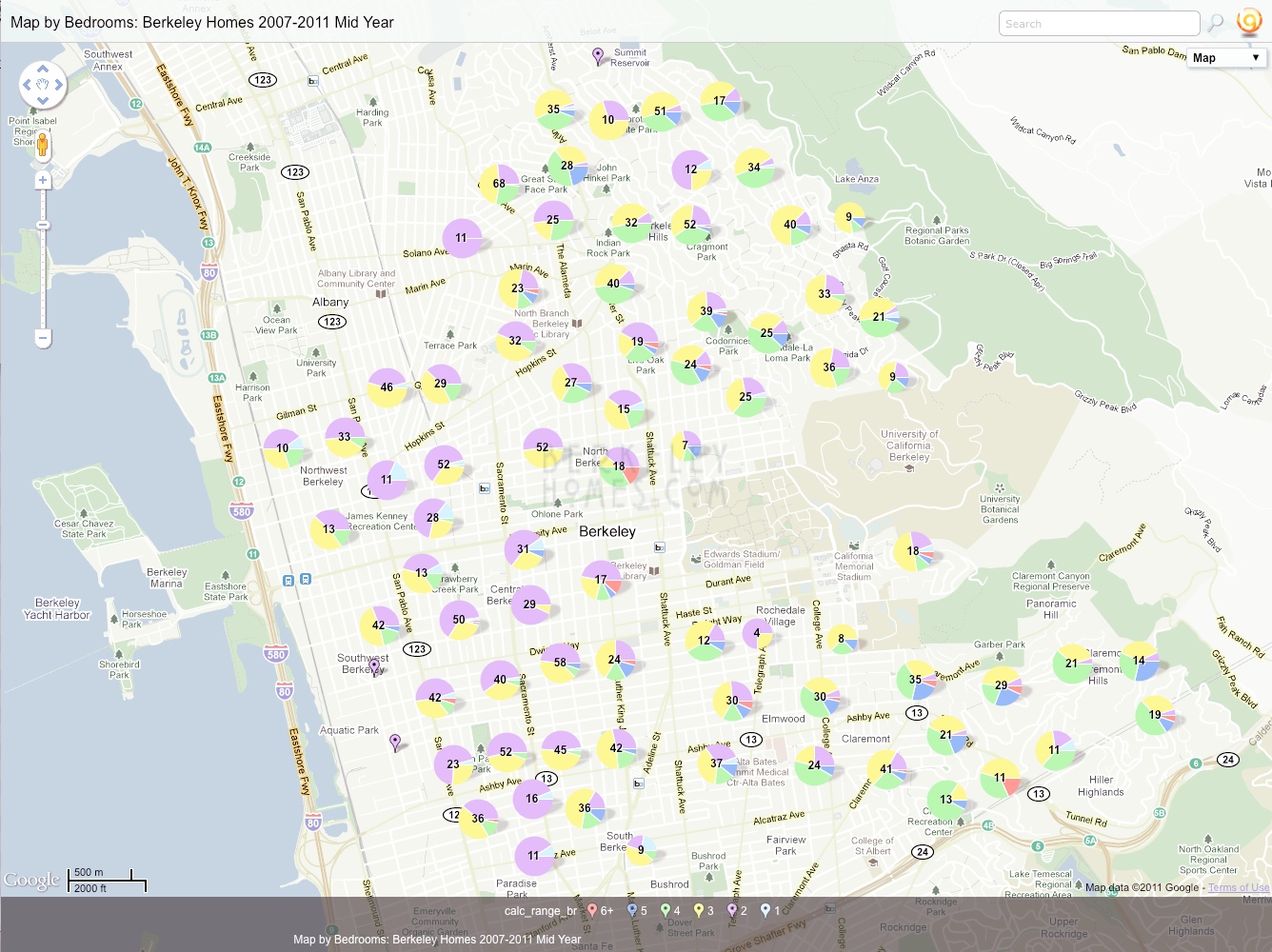Click Albany Library book icon
Image resolution: width=1272 pixels, height=952 pixels.
[381, 294]
